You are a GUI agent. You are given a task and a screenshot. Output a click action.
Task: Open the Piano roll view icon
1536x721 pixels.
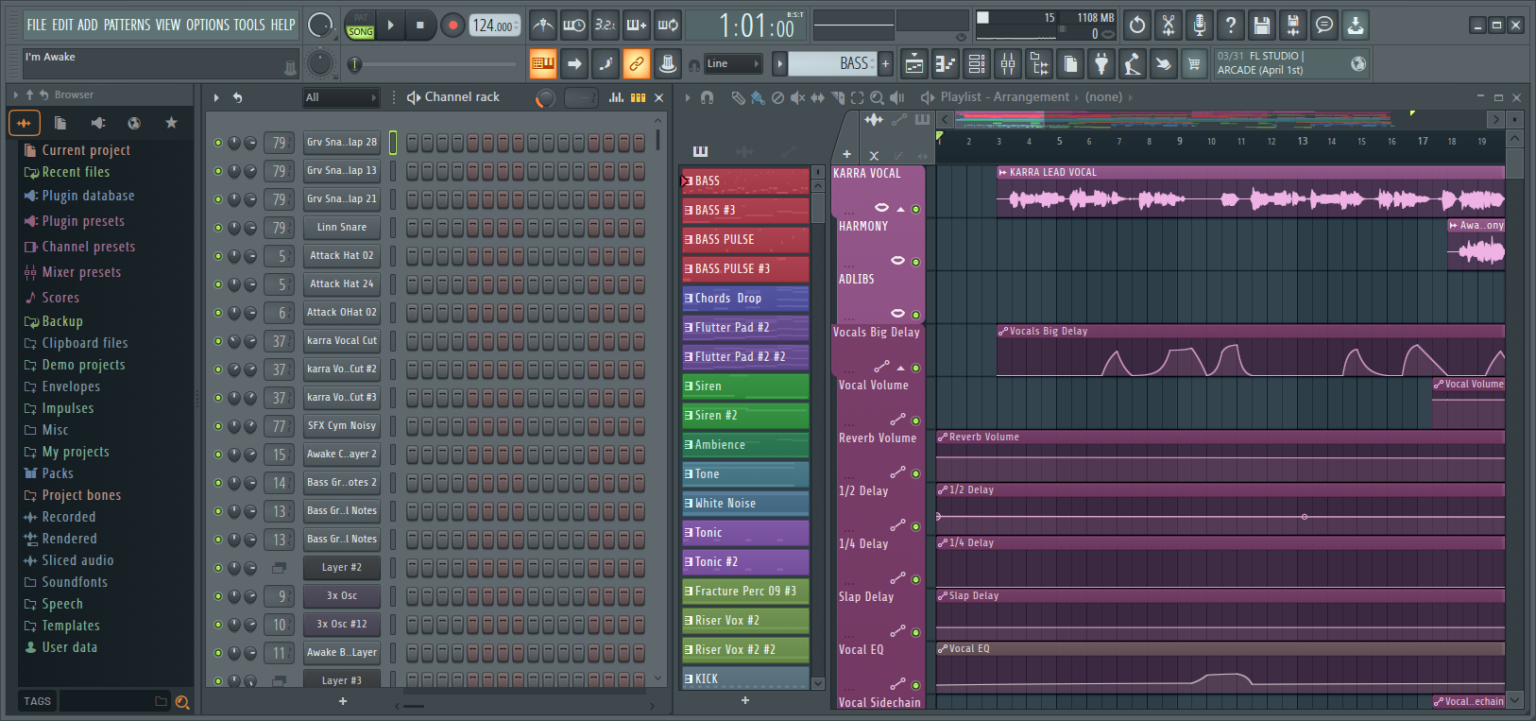click(945, 64)
